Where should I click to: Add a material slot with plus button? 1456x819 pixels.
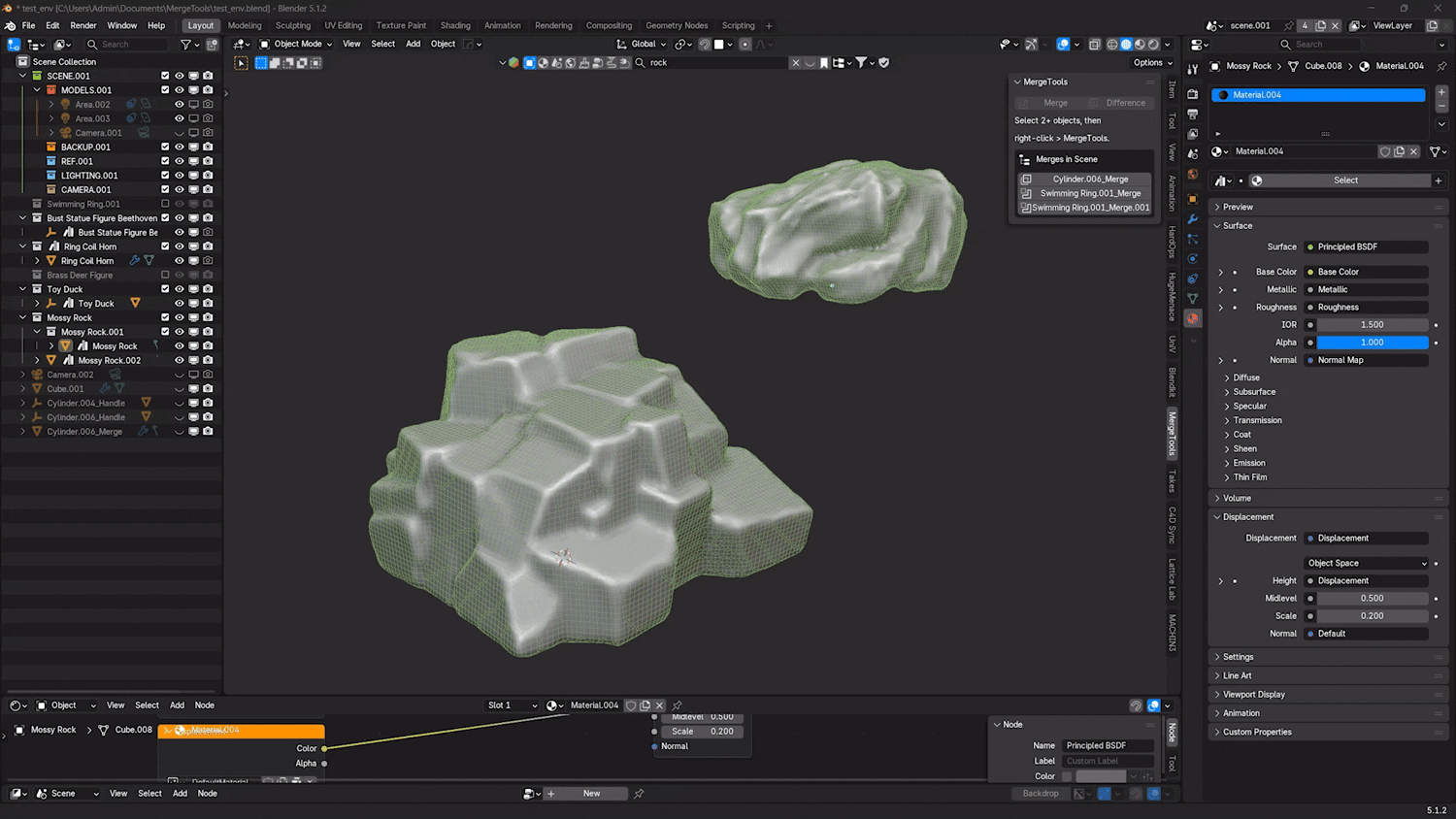point(1441,91)
